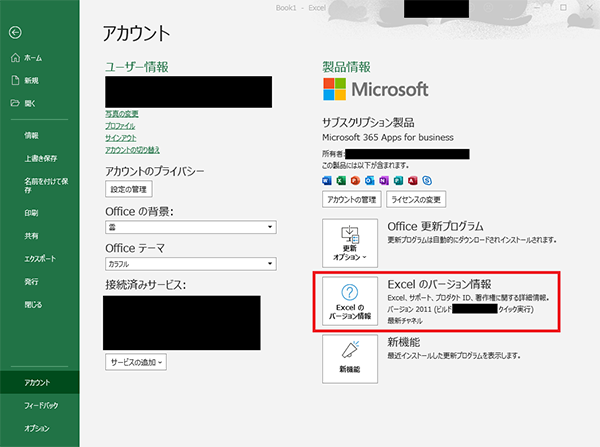Click the Outlook product icon
The height and width of the screenshot is (447, 600).
coord(370,181)
